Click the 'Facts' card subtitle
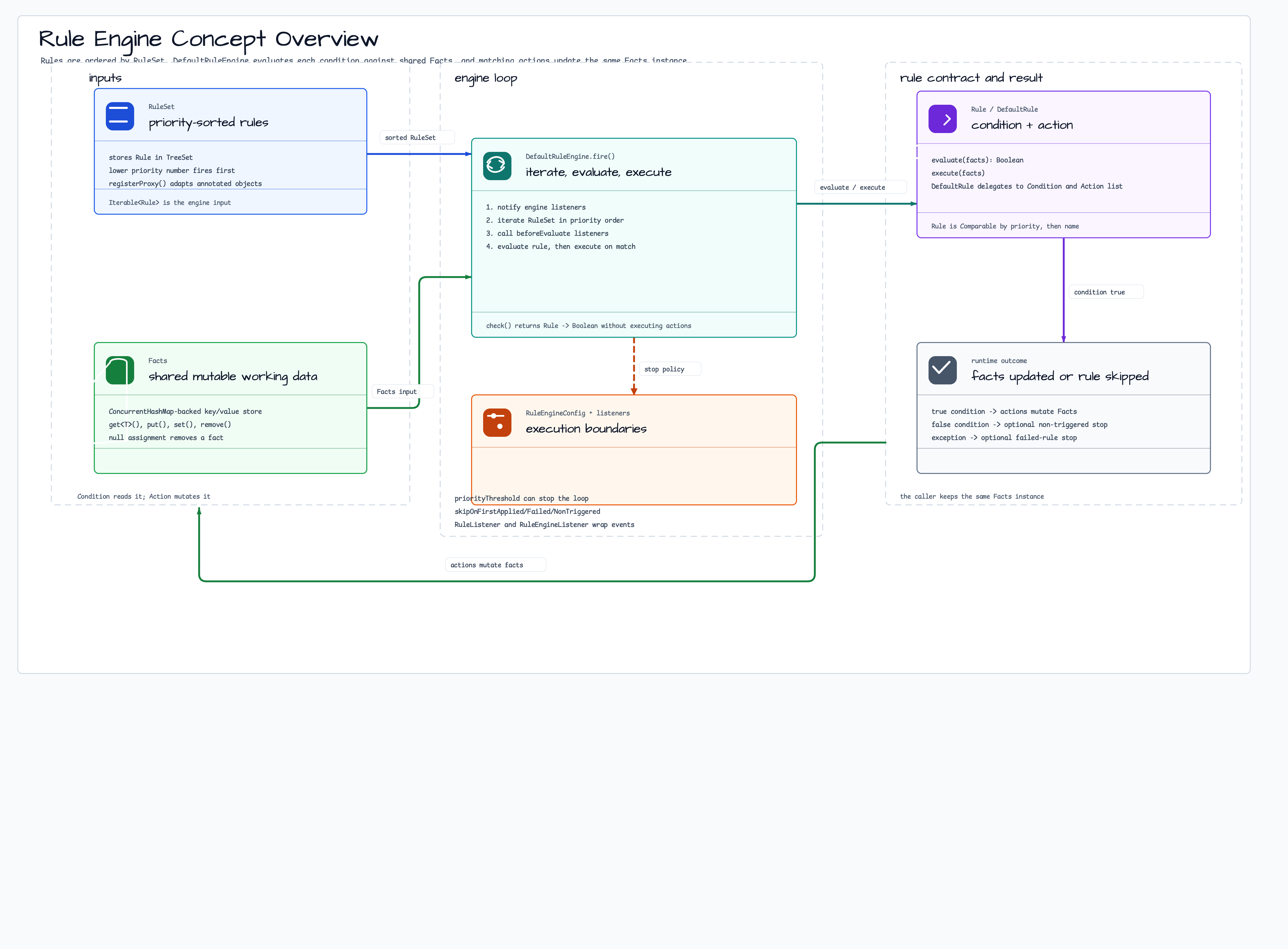This screenshot has height=949, width=1288. point(157,361)
